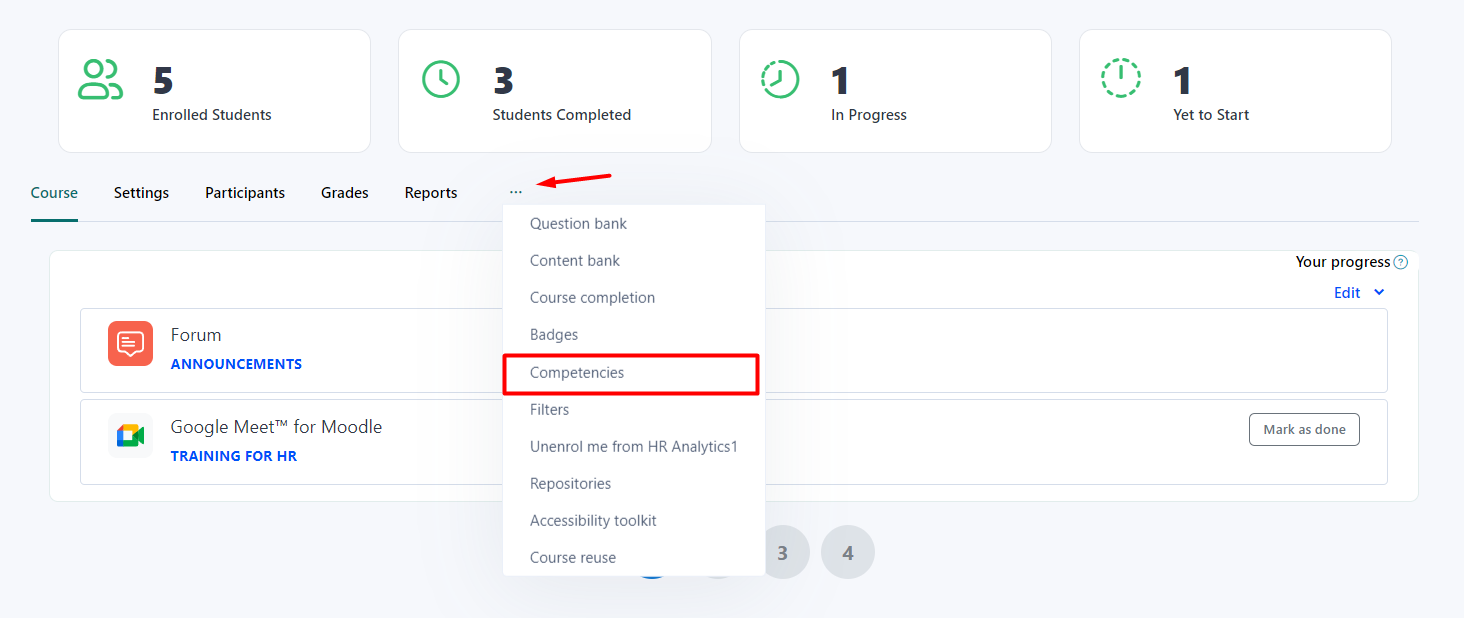
Task: Switch to the Grades tab
Action: [345, 193]
